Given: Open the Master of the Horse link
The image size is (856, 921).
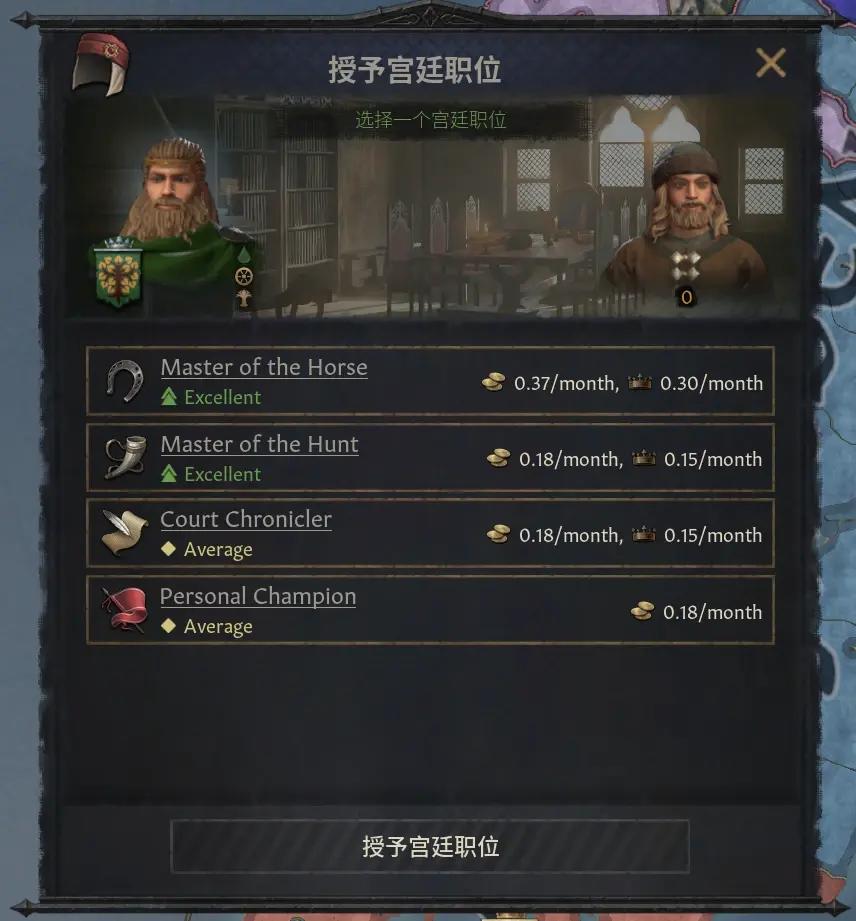Looking at the screenshot, I should 264,367.
